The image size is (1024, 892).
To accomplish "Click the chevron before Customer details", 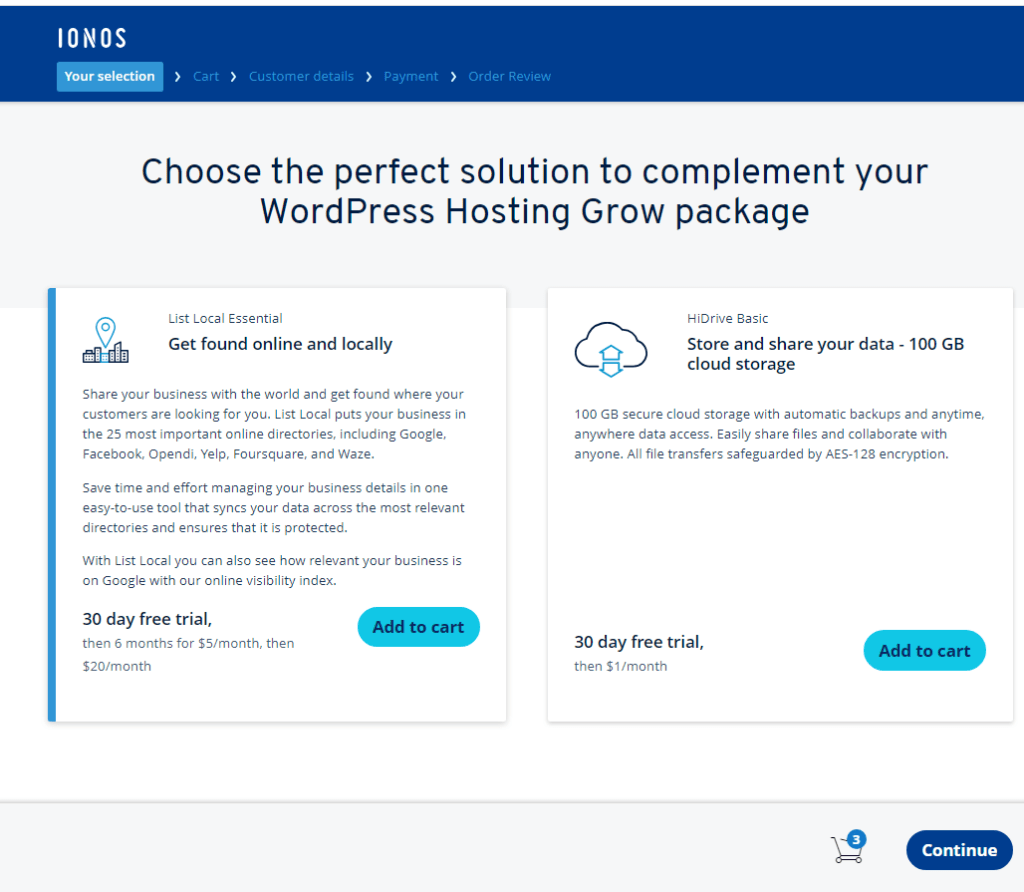I will (234, 77).
